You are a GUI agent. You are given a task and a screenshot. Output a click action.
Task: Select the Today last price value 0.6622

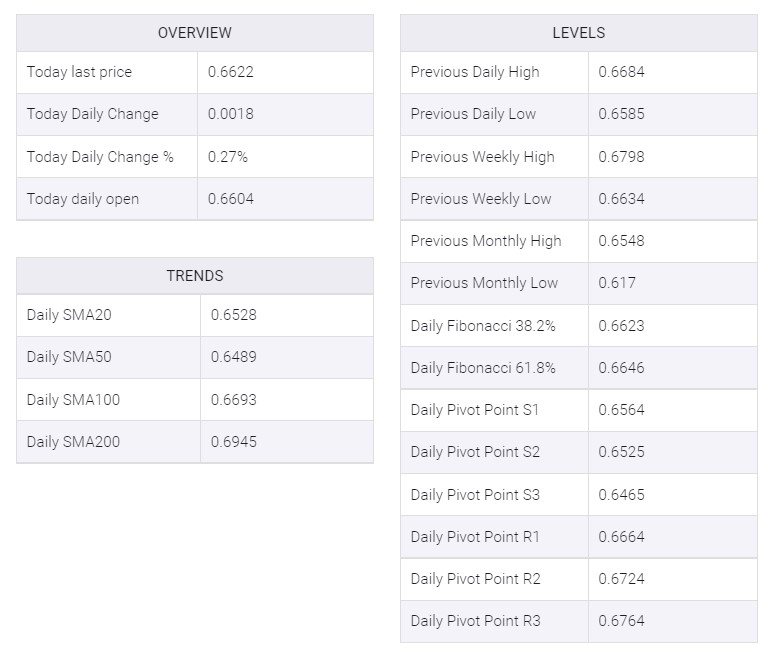point(231,72)
